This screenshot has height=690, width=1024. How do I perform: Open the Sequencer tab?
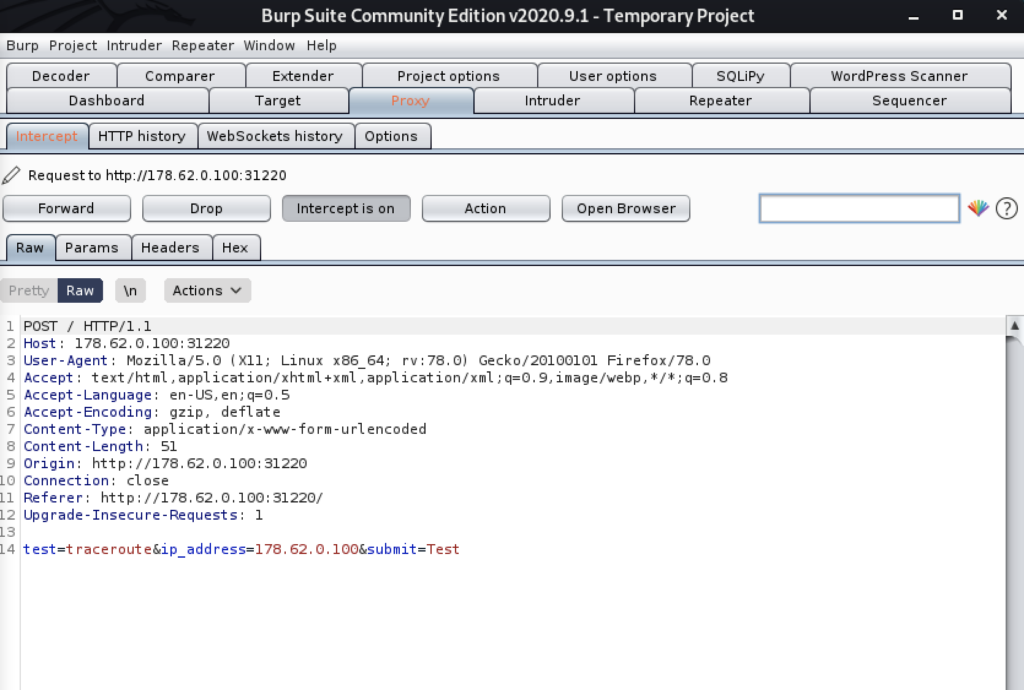coord(909,101)
